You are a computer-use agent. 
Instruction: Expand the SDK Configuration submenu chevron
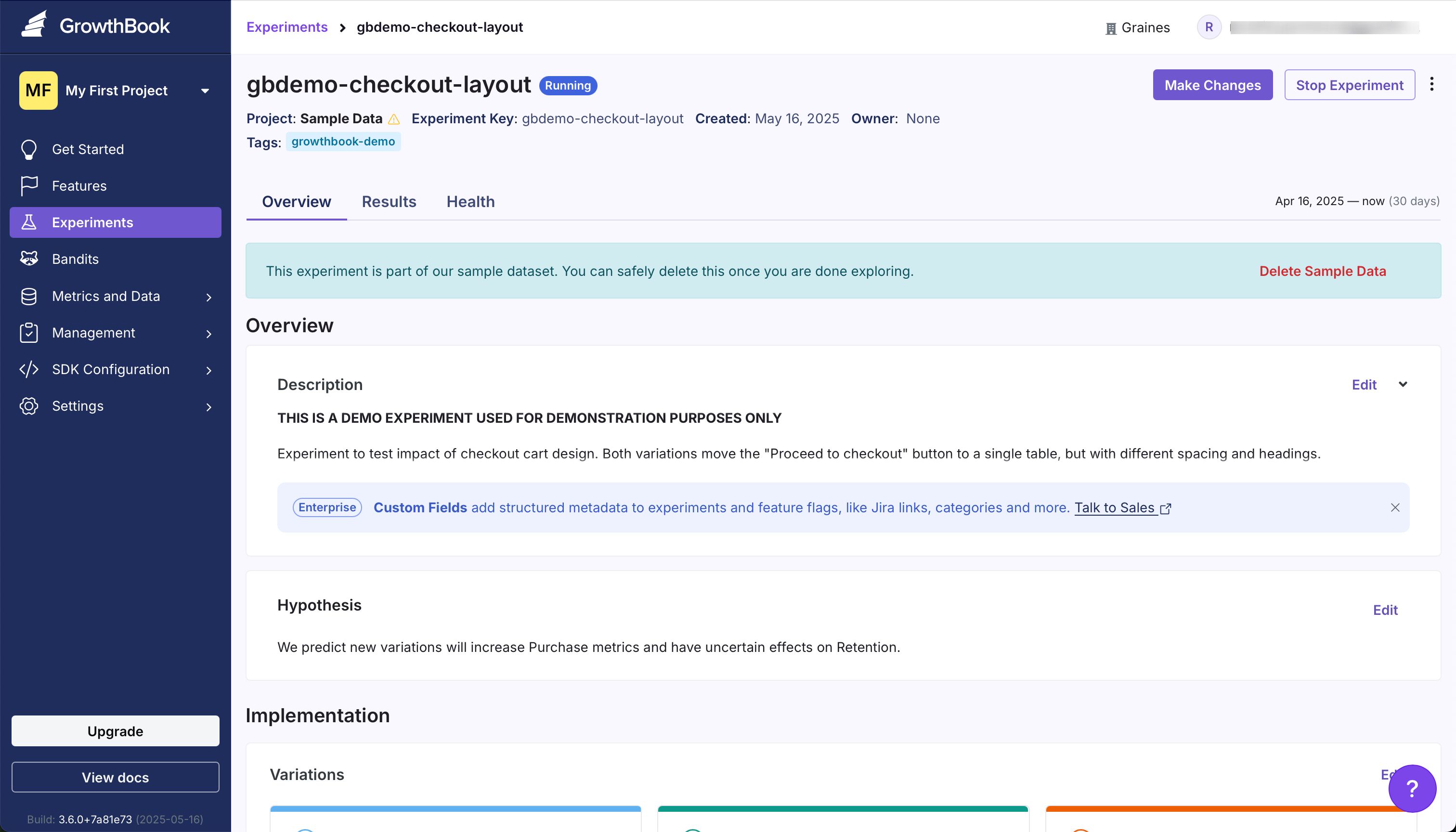pyautogui.click(x=208, y=370)
